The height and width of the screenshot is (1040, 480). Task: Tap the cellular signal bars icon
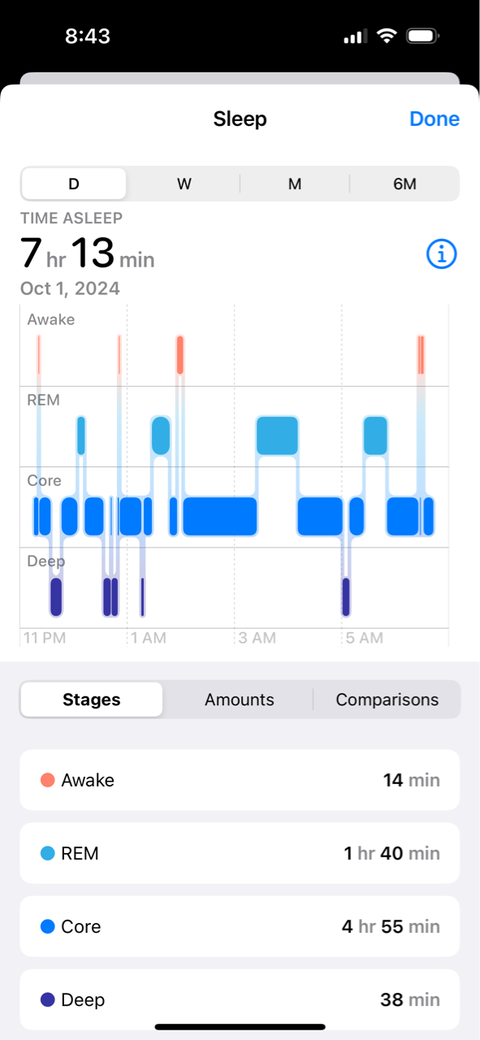pyautogui.click(x=357, y=36)
